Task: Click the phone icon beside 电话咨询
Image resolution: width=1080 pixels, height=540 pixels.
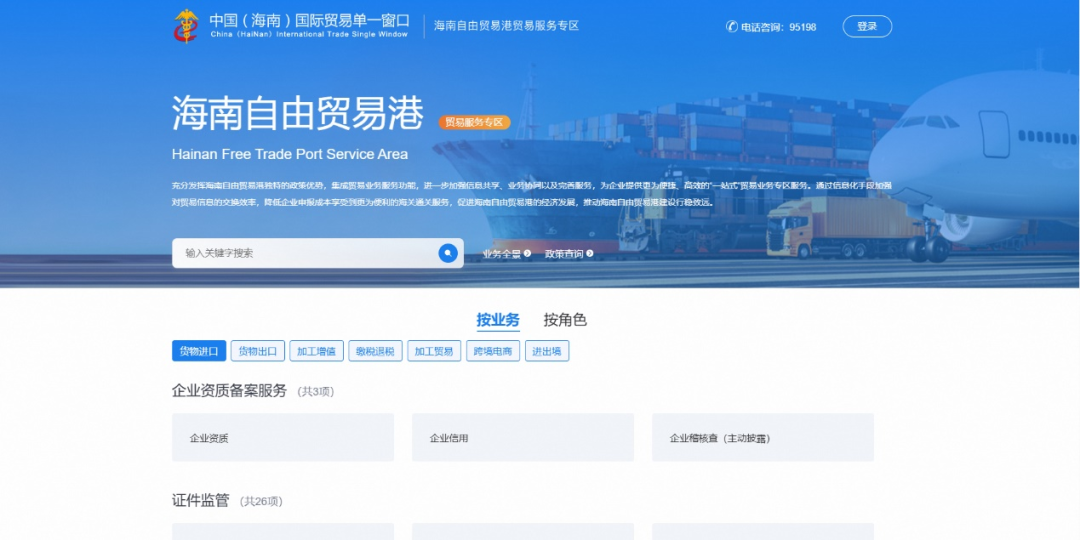Action: pos(732,27)
